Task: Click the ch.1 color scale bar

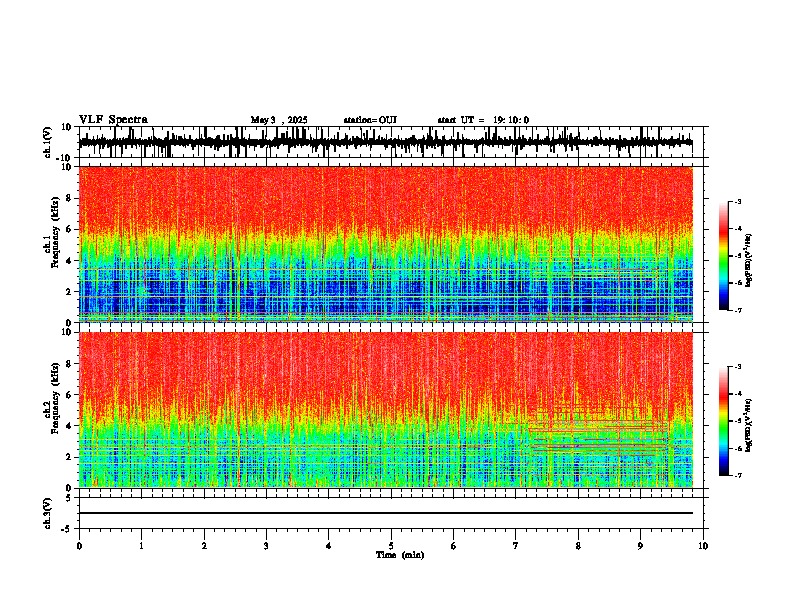Action: 724,256
